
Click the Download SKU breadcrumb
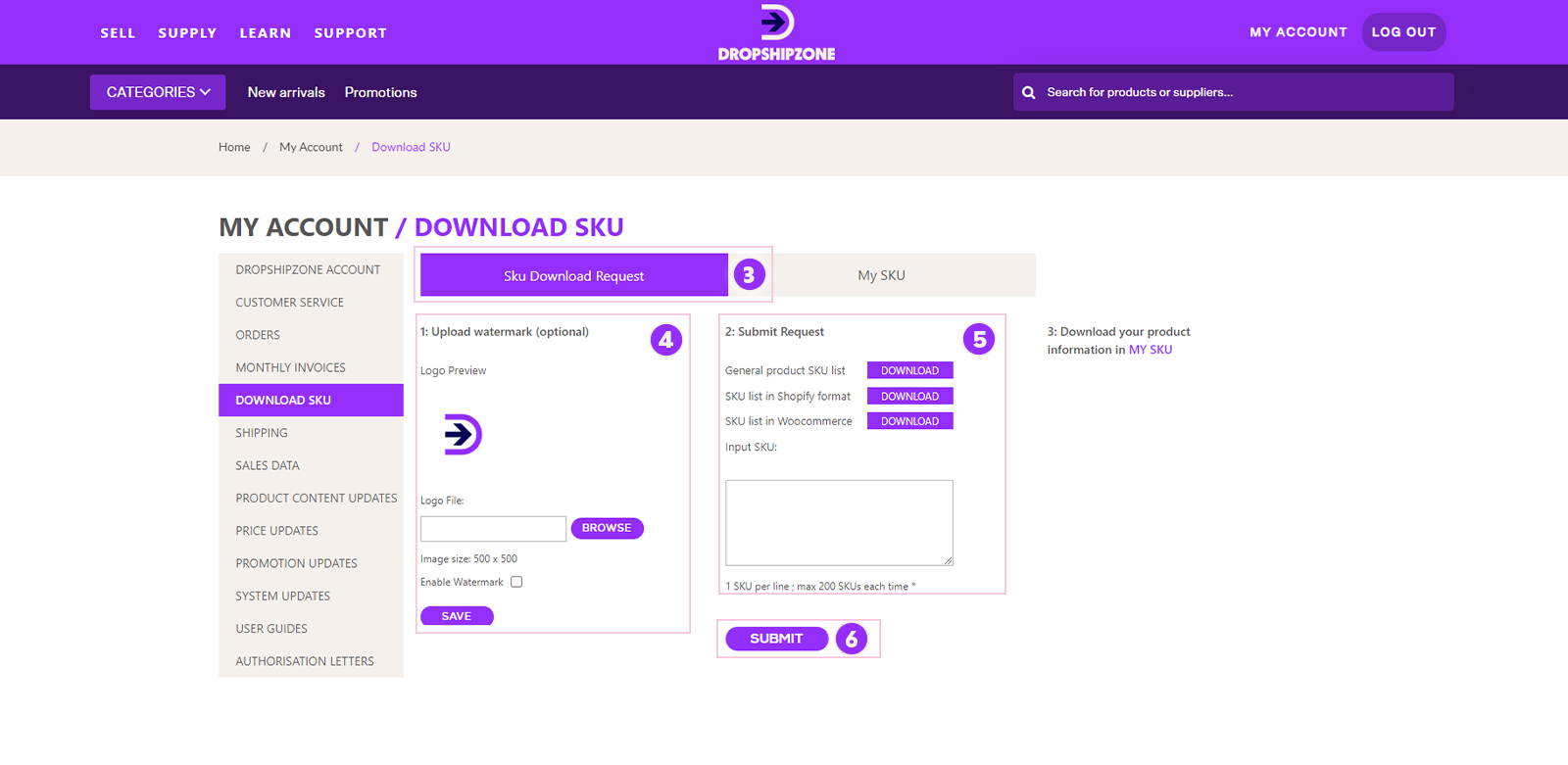coord(411,147)
